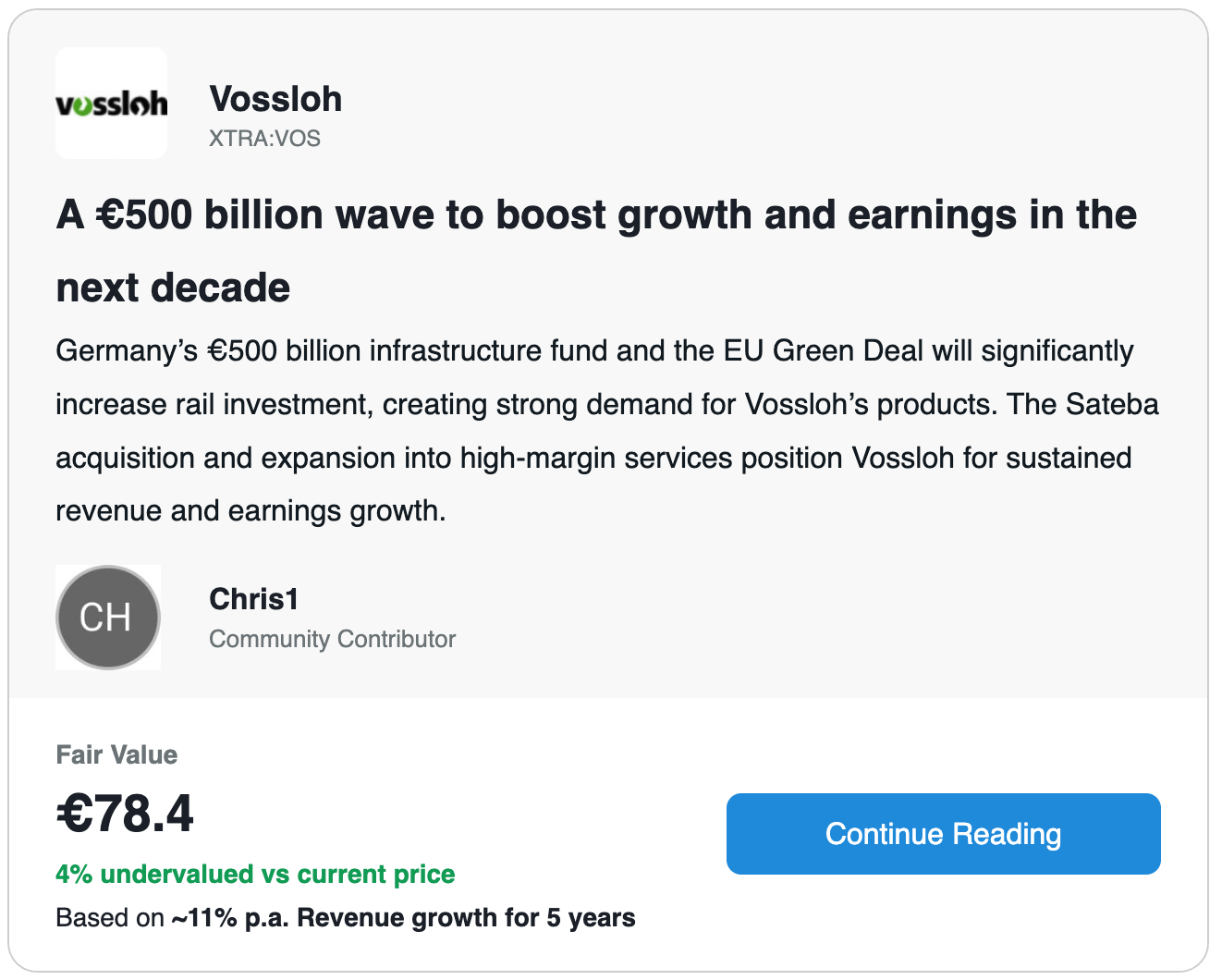
Task: Click the €78.4 fair value figure
Action: coord(125,814)
